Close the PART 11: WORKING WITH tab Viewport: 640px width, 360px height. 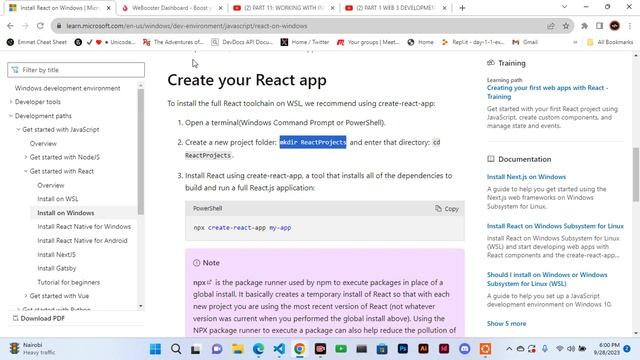tap(333, 8)
